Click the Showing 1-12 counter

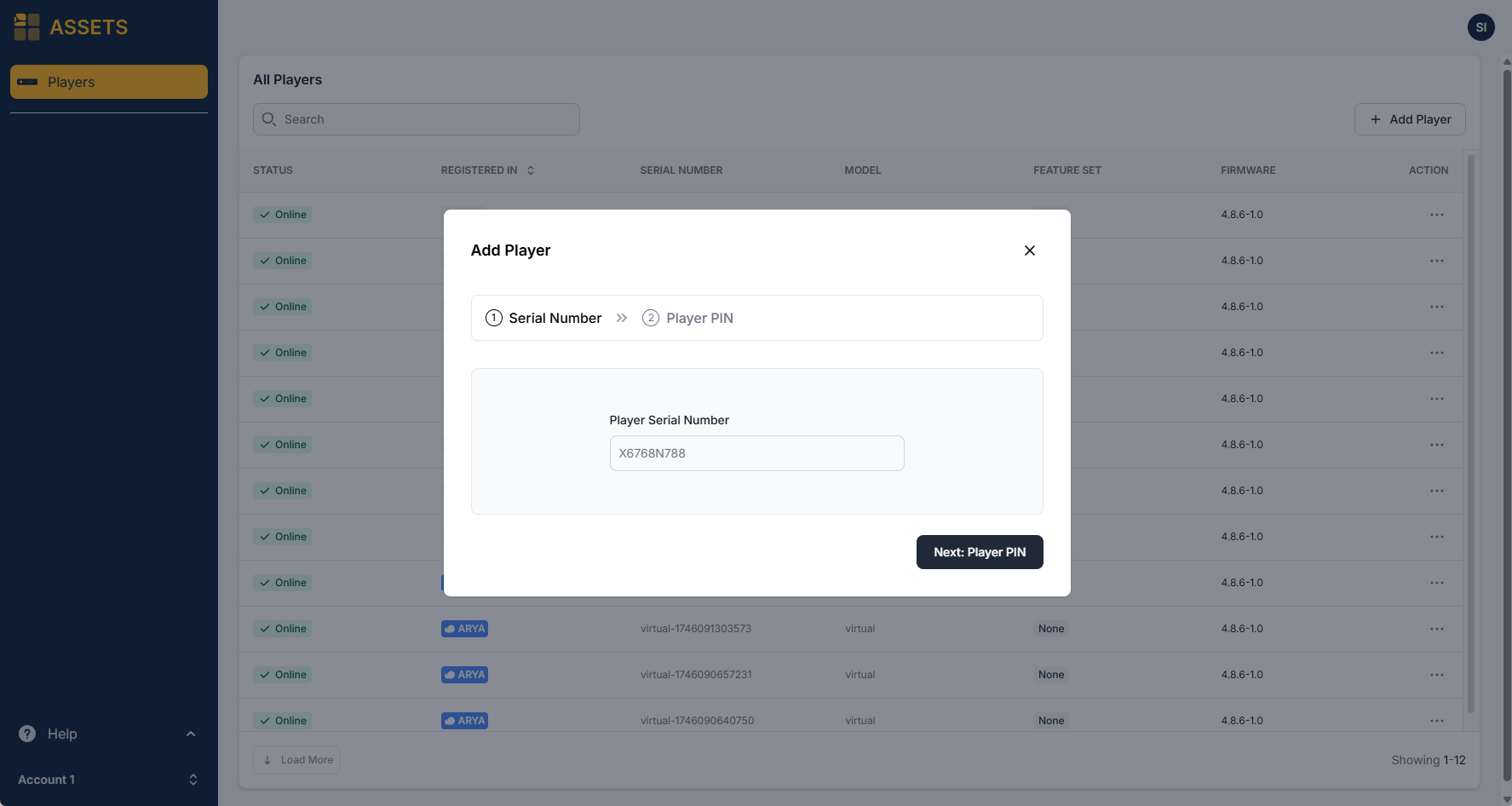coord(1429,760)
